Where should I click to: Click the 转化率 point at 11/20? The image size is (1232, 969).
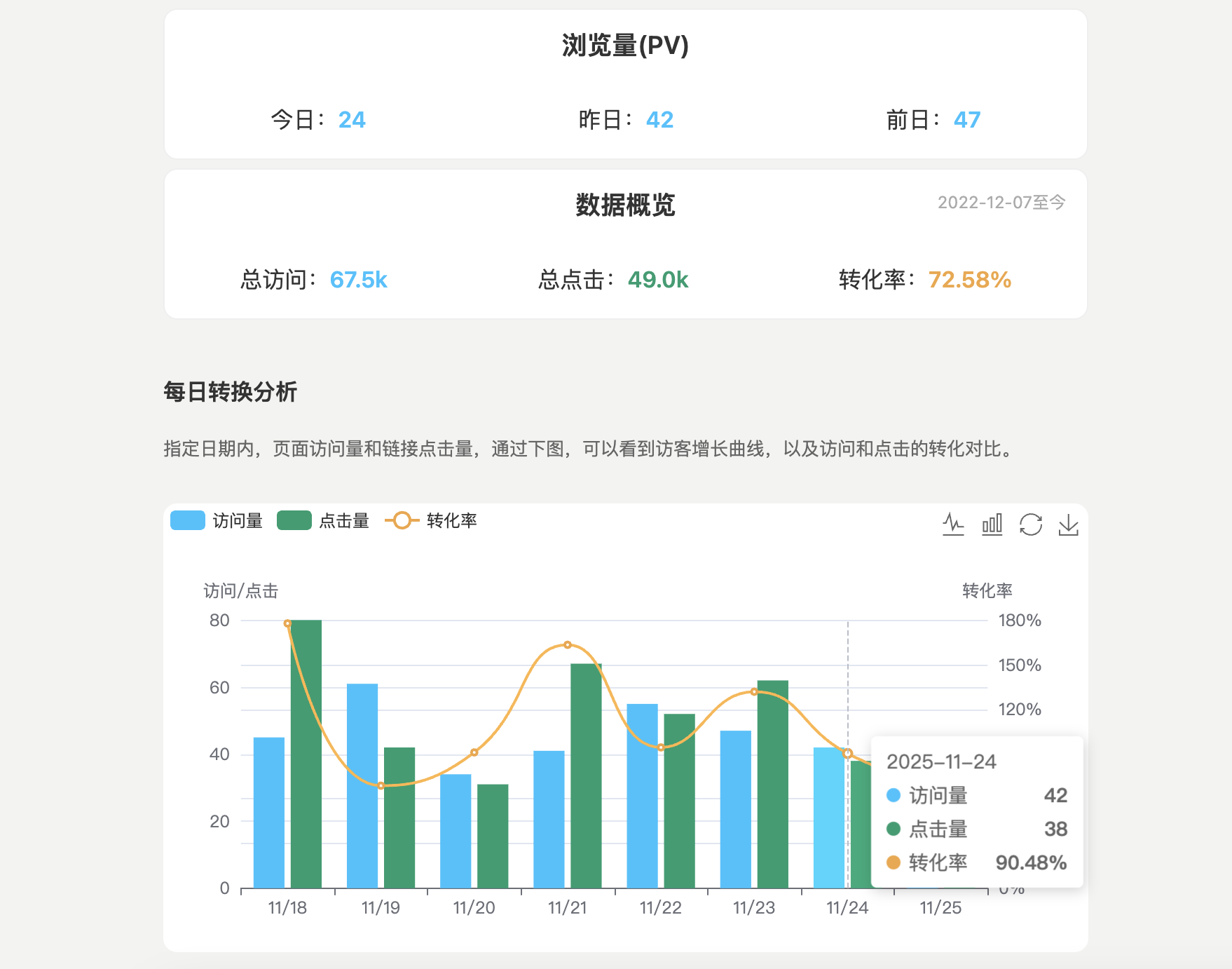pyautogui.click(x=474, y=752)
